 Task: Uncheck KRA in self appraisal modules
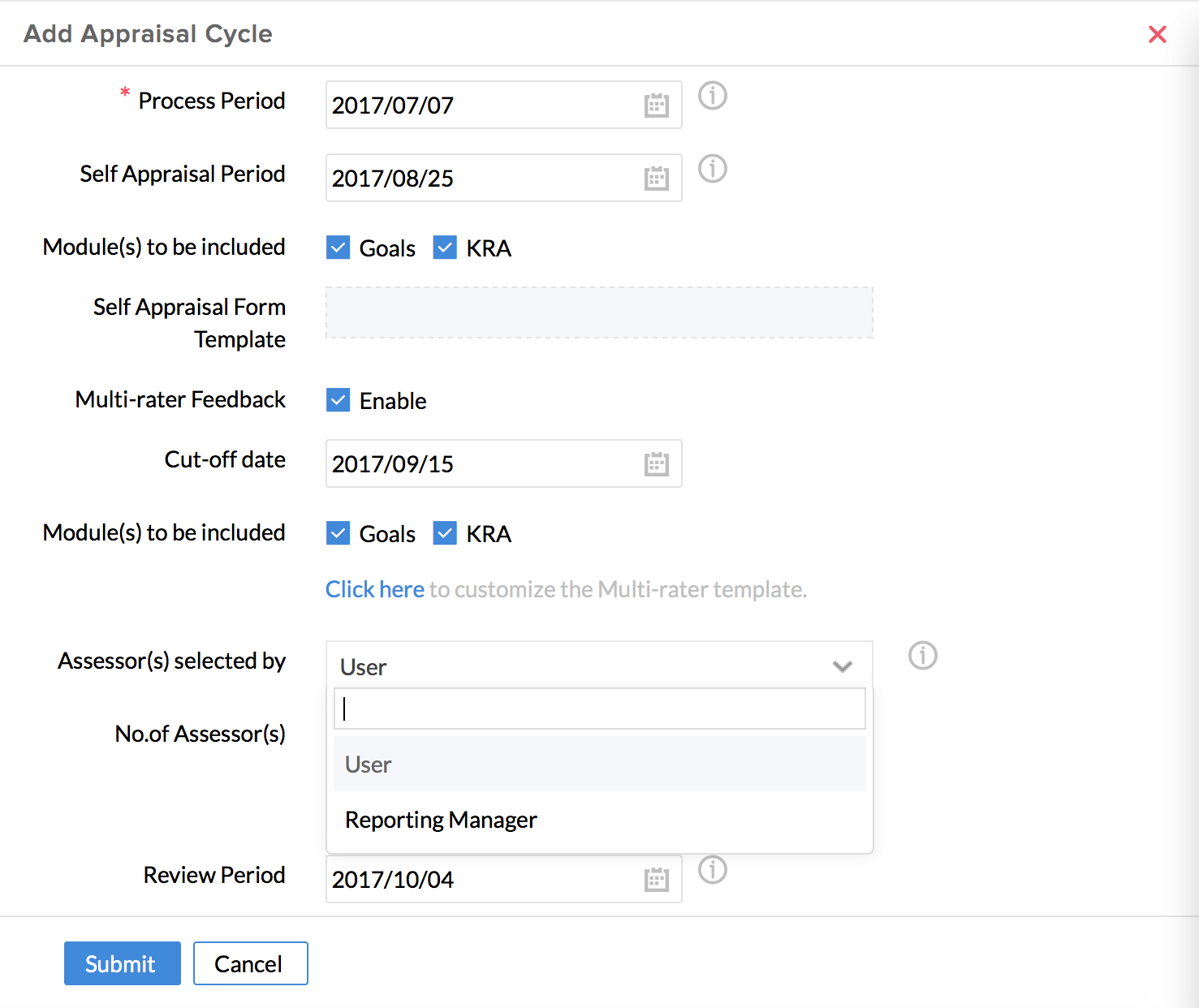point(445,248)
